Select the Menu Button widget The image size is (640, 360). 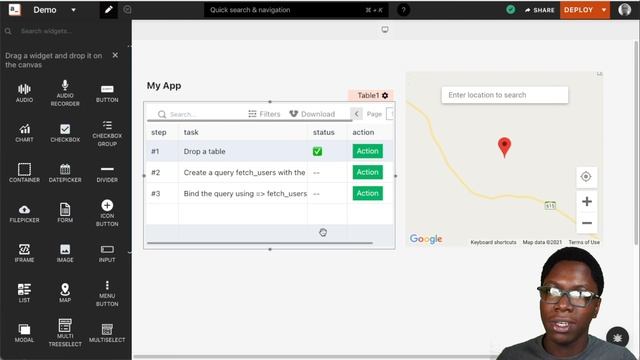coord(107,294)
